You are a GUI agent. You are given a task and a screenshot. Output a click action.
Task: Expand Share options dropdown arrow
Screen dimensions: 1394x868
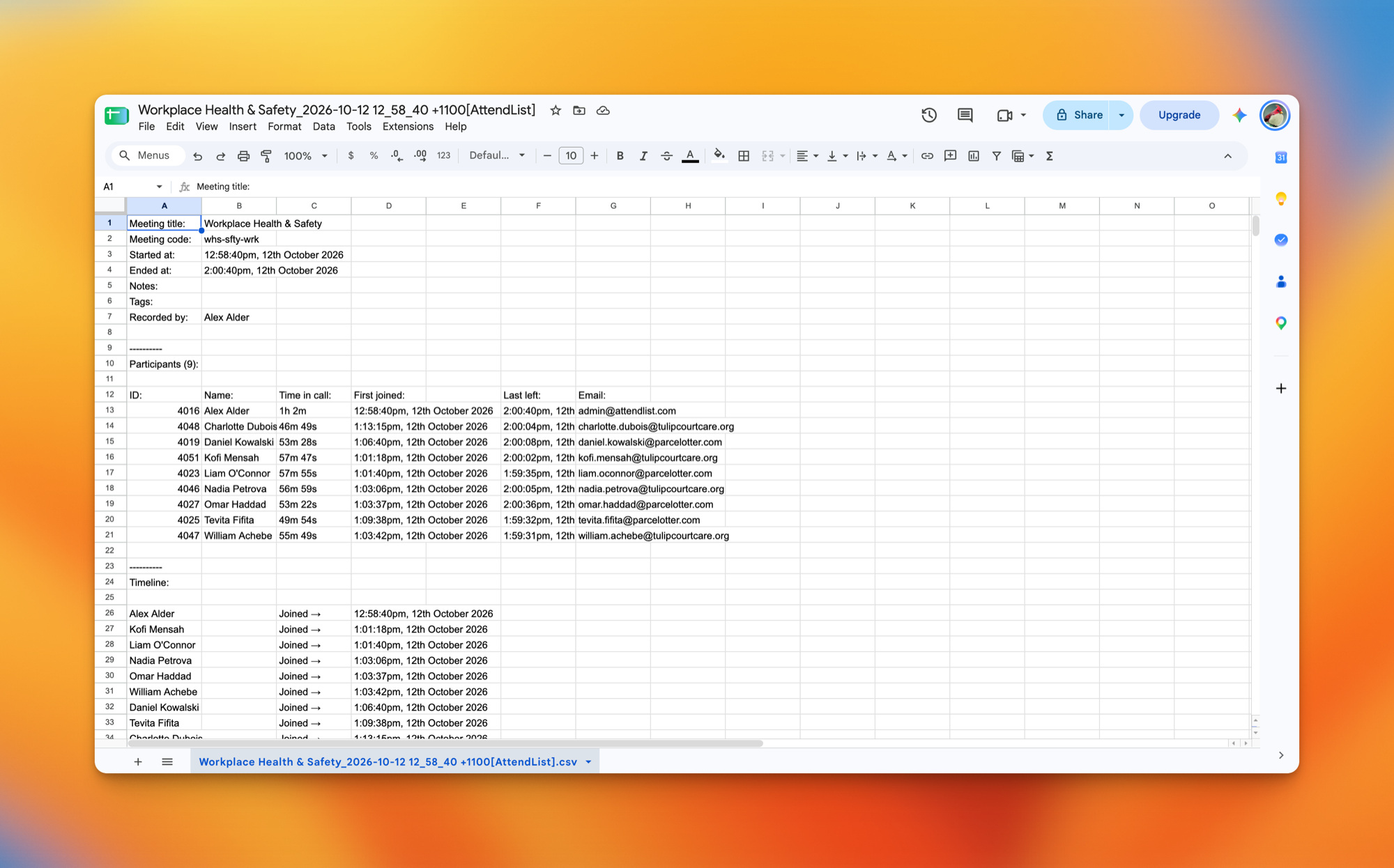(1121, 115)
